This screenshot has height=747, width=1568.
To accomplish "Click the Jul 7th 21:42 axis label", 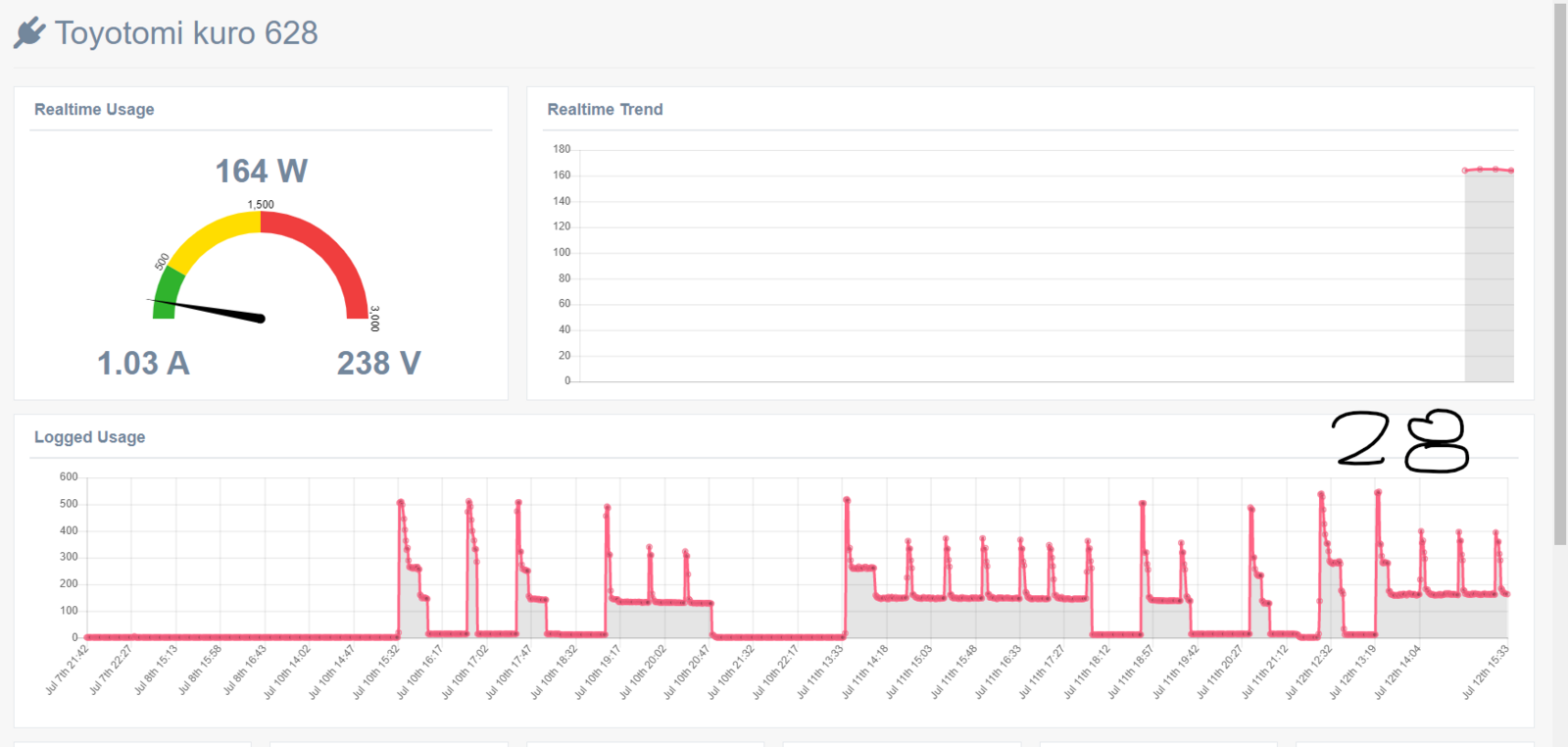I will coord(68,670).
